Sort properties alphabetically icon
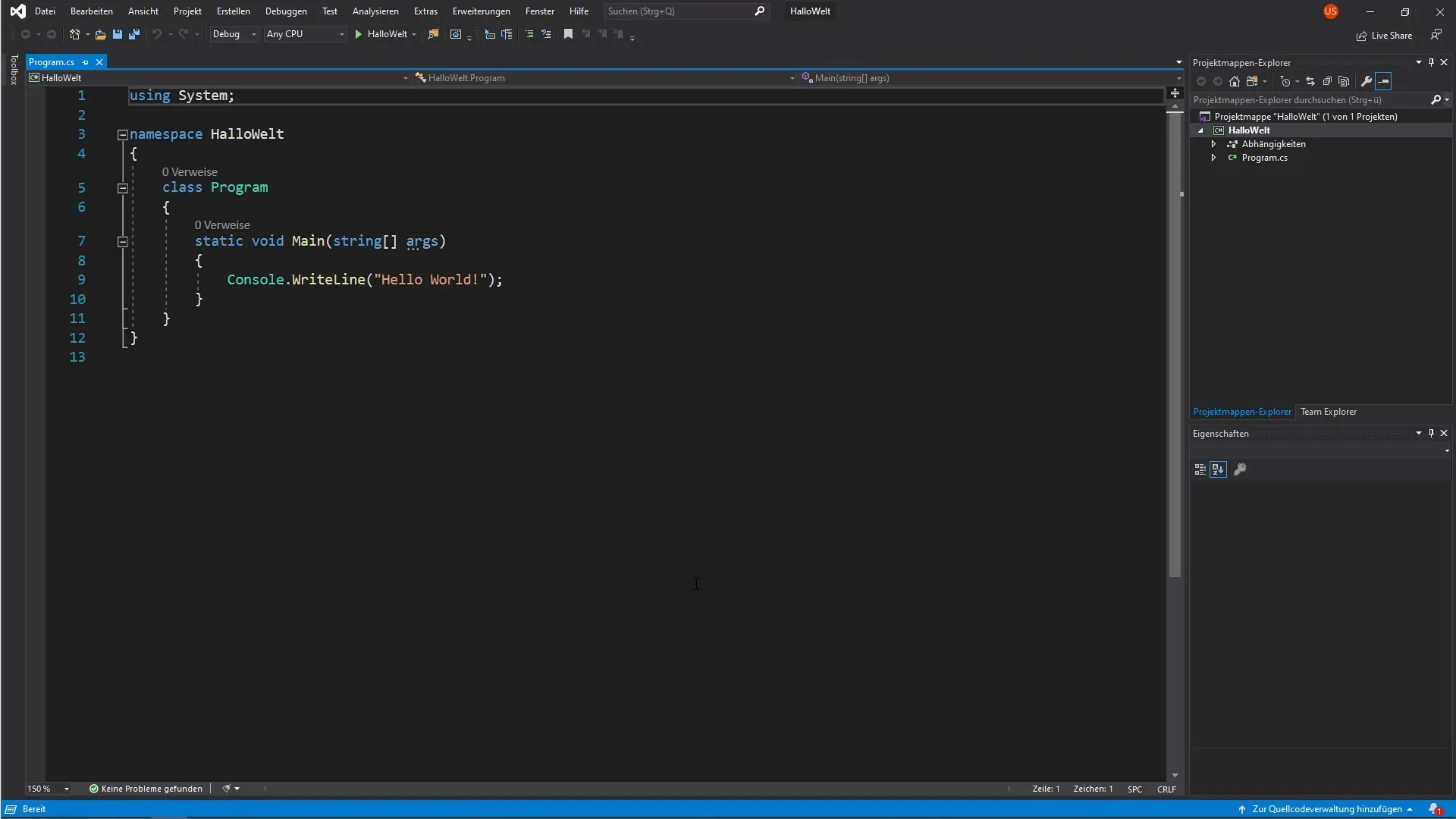The image size is (1456, 819). click(1218, 469)
